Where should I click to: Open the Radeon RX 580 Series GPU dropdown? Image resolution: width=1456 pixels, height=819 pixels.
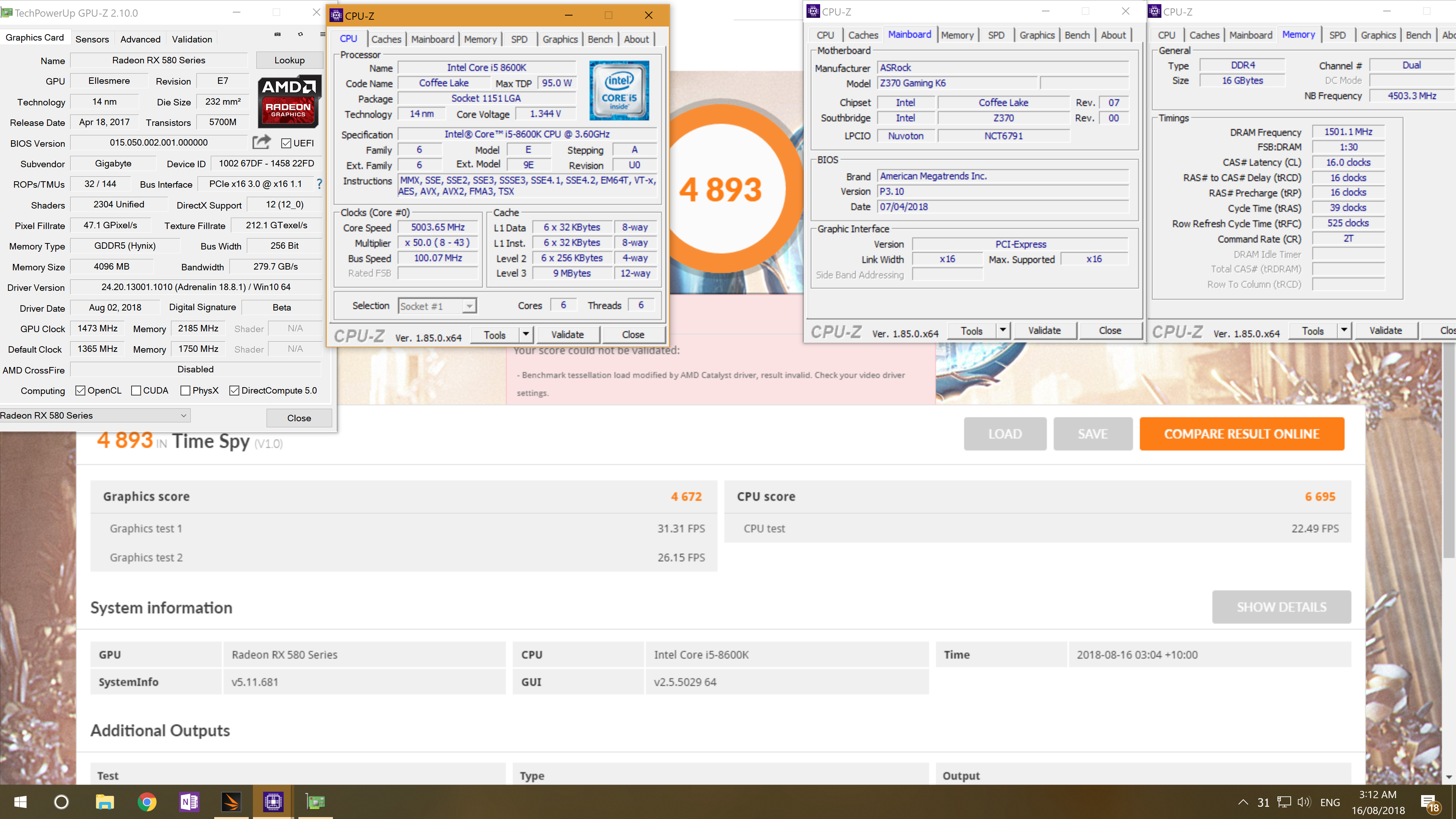pos(94,416)
